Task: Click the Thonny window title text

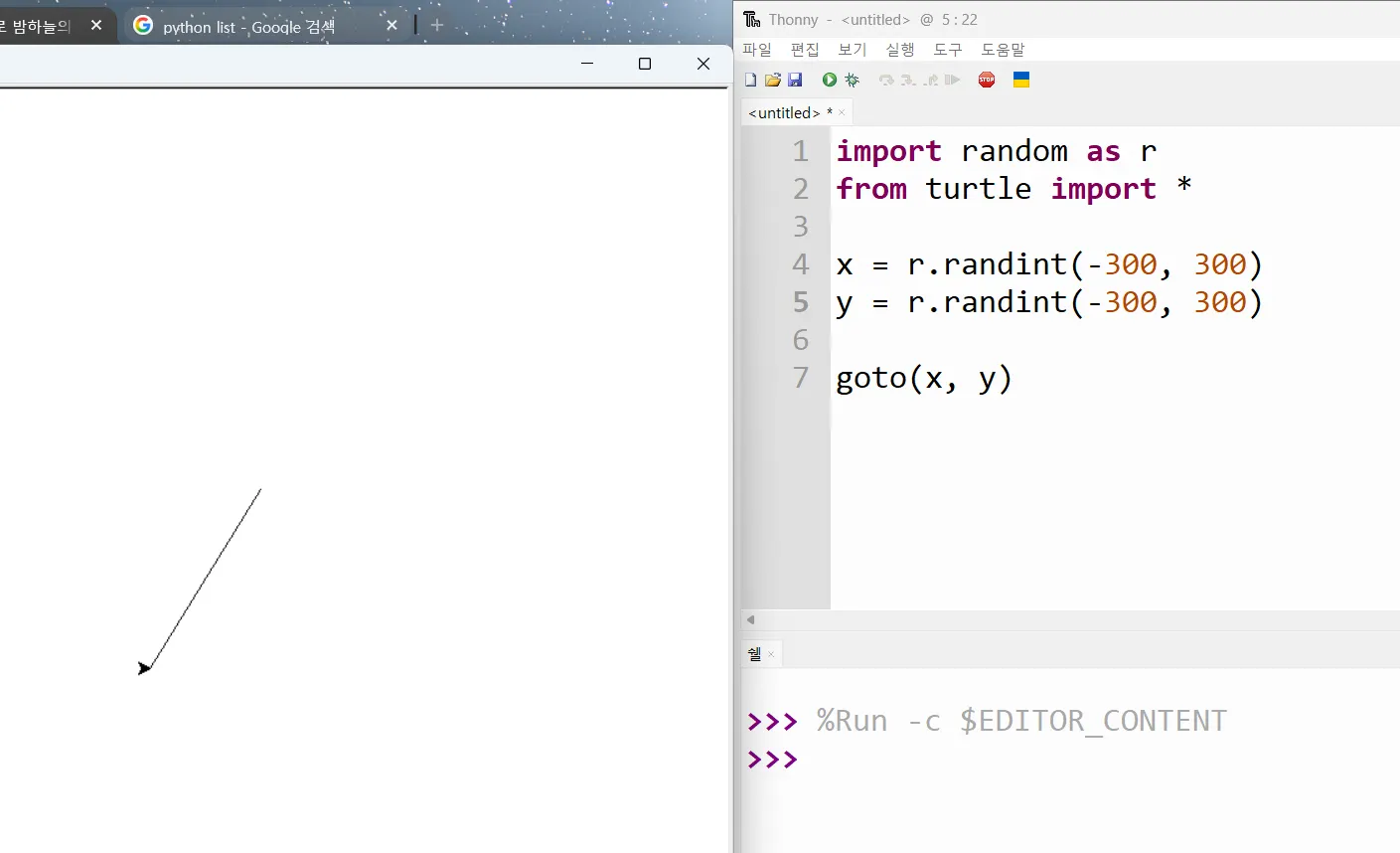Action: (x=873, y=20)
